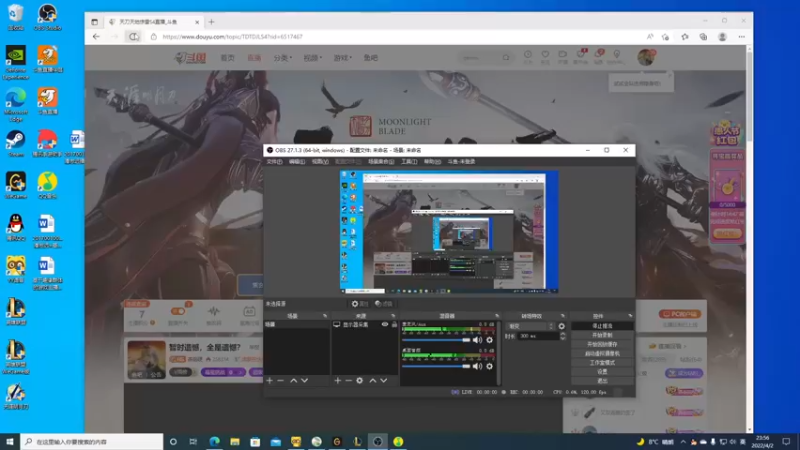Viewport: 800px width, 450px height.
Task: Click the 开始录制 start recording button
Action: click(602, 335)
